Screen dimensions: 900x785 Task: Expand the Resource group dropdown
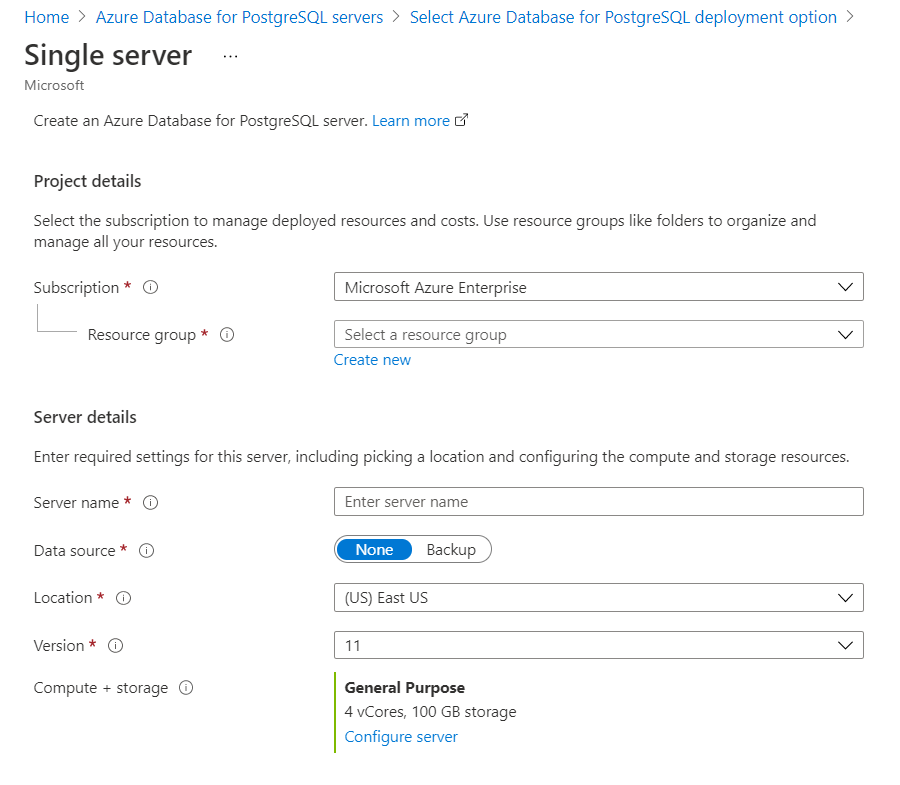click(x=598, y=335)
